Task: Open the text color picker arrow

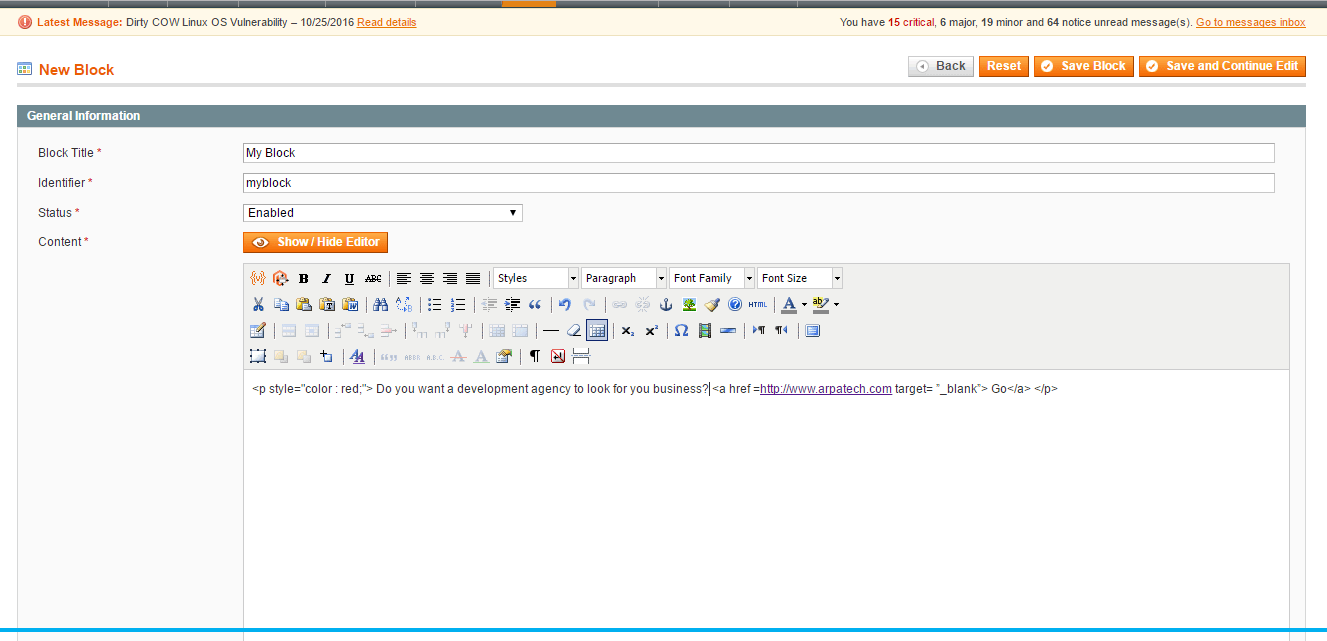Action: 804,305
